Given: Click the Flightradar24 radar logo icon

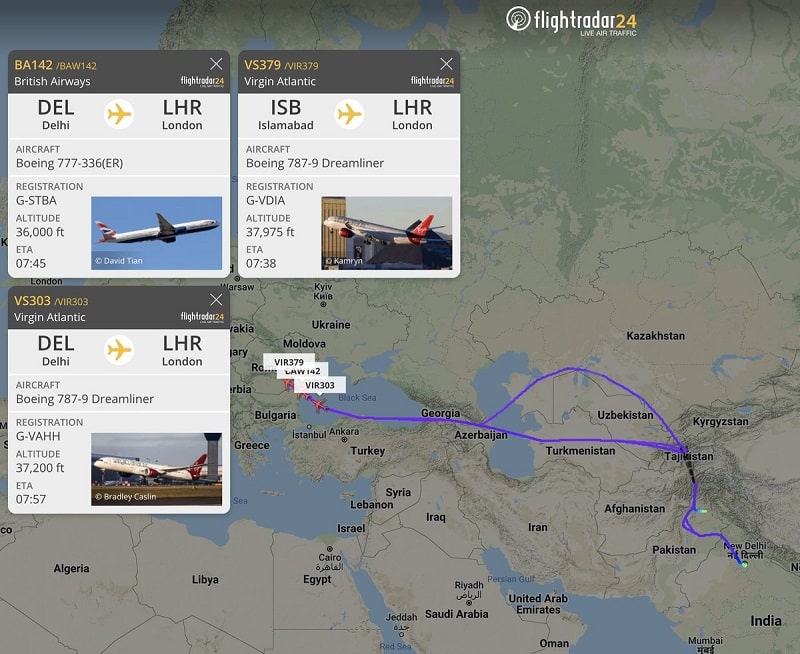Looking at the screenshot, I should tap(518, 19).
